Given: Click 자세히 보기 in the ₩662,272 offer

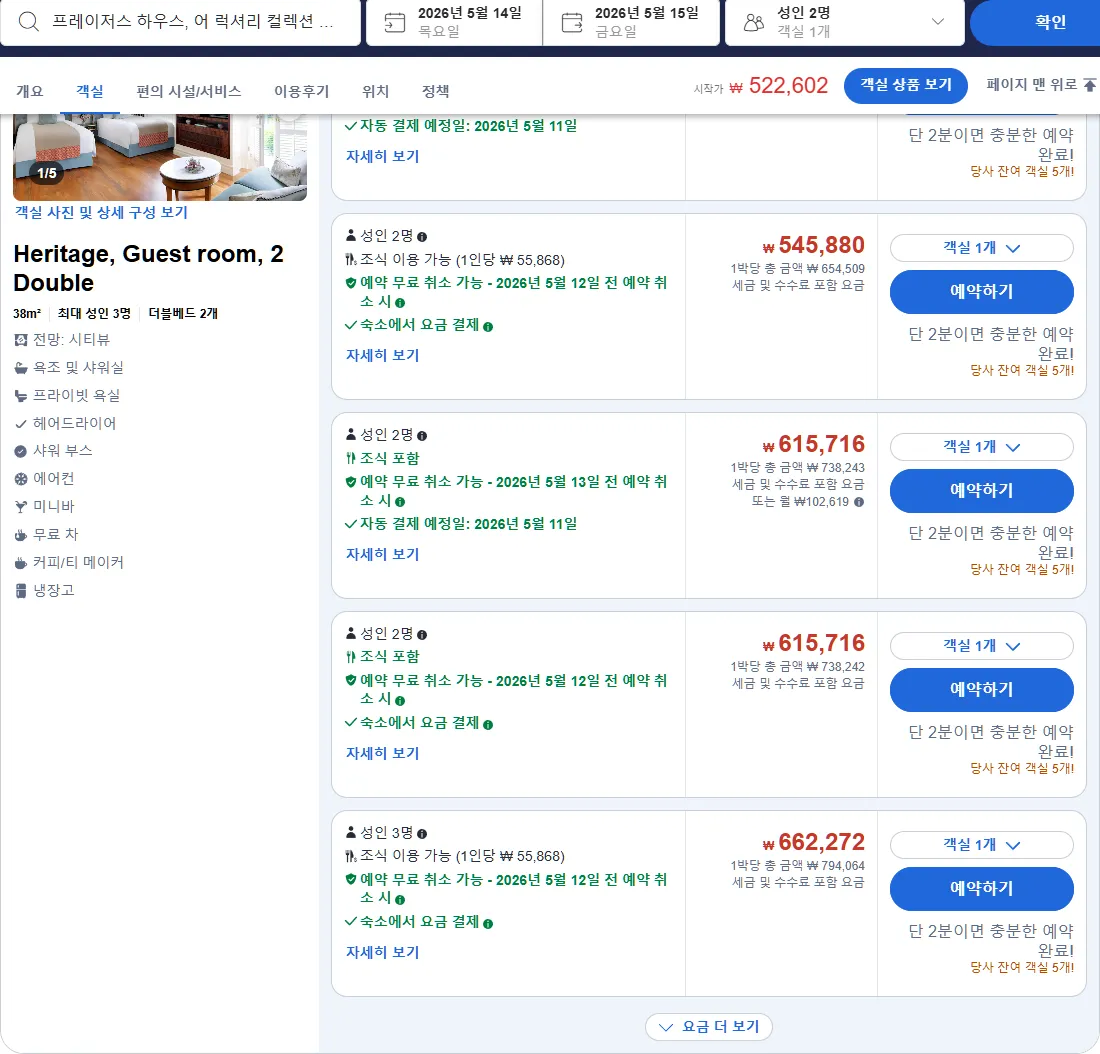Looking at the screenshot, I should [382, 953].
